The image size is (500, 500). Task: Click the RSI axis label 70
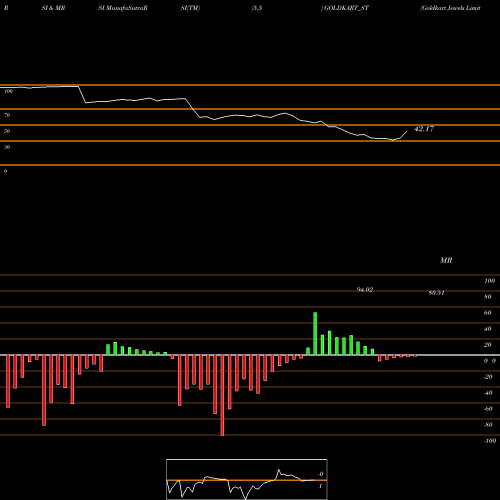point(7,115)
